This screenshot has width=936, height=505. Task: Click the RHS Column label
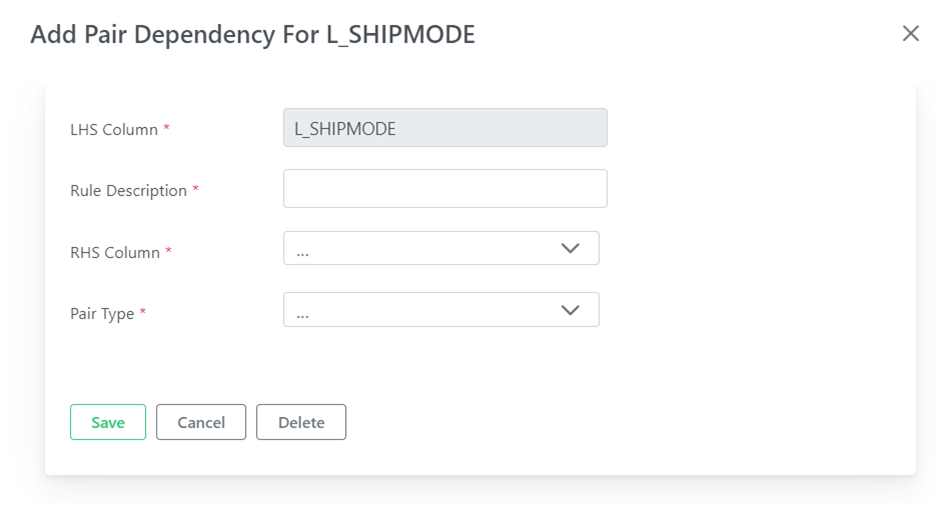[115, 252]
